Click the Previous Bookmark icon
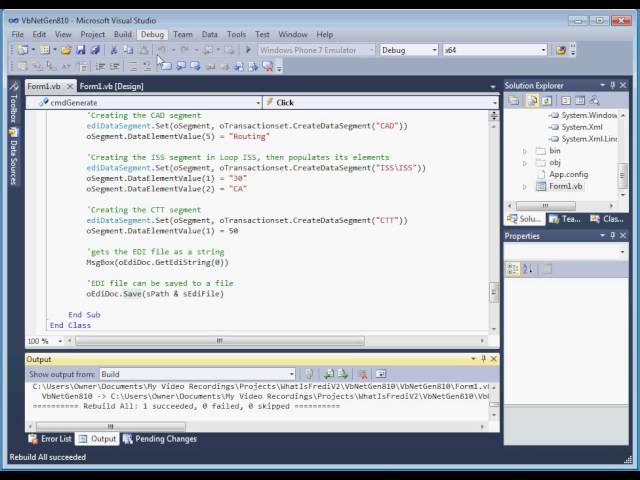Image resolution: width=640 pixels, height=480 pixels. [180, 66]
